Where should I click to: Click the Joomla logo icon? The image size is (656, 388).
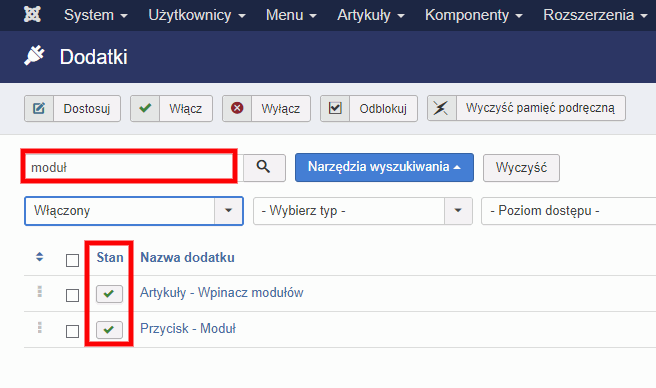[32, 15]
